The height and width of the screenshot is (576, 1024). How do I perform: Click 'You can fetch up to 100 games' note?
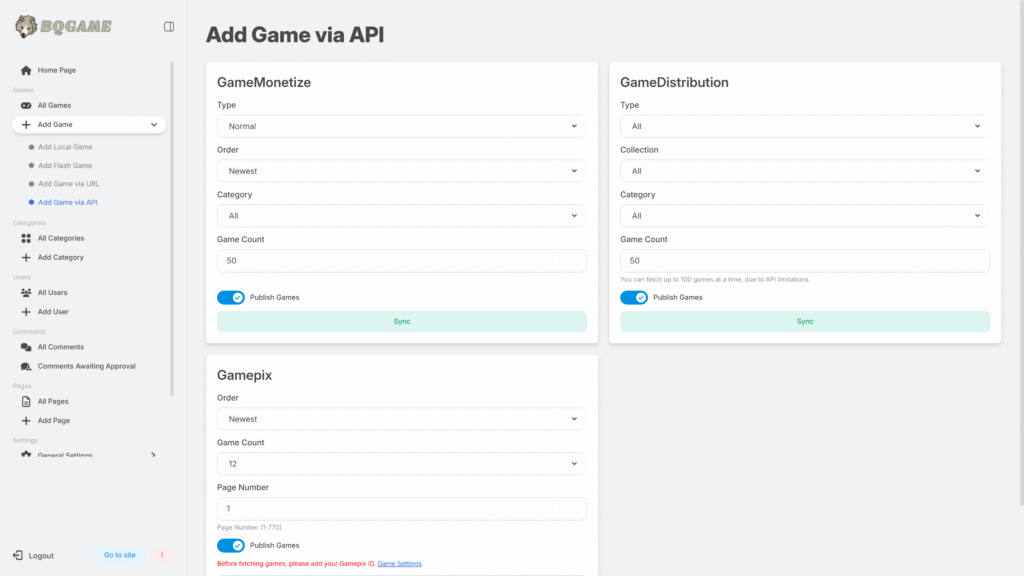tap(714, 280)
